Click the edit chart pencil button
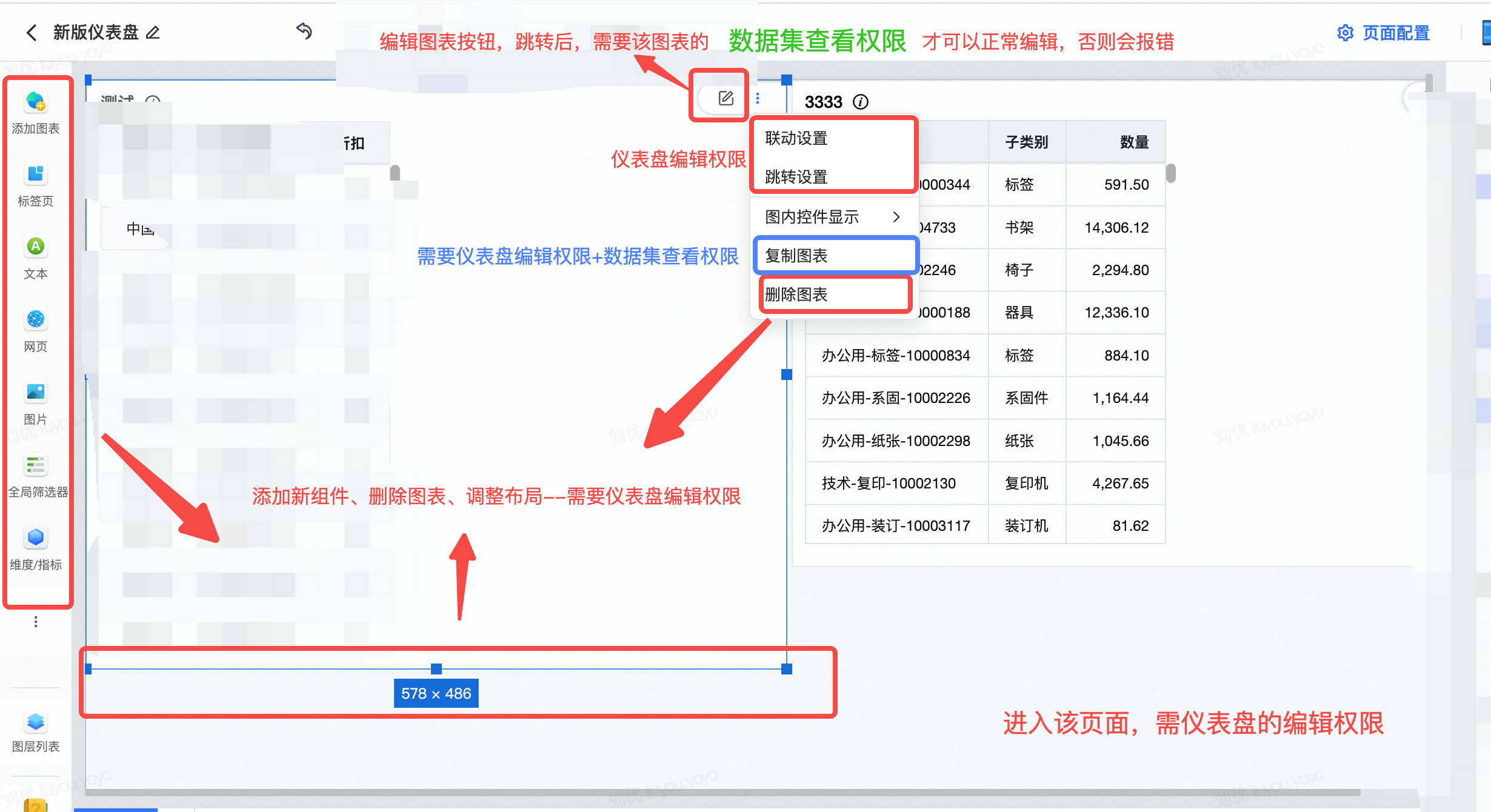The height and width of the screenshot is (812, 1491). pyautogui.click(x=725, y=98)
